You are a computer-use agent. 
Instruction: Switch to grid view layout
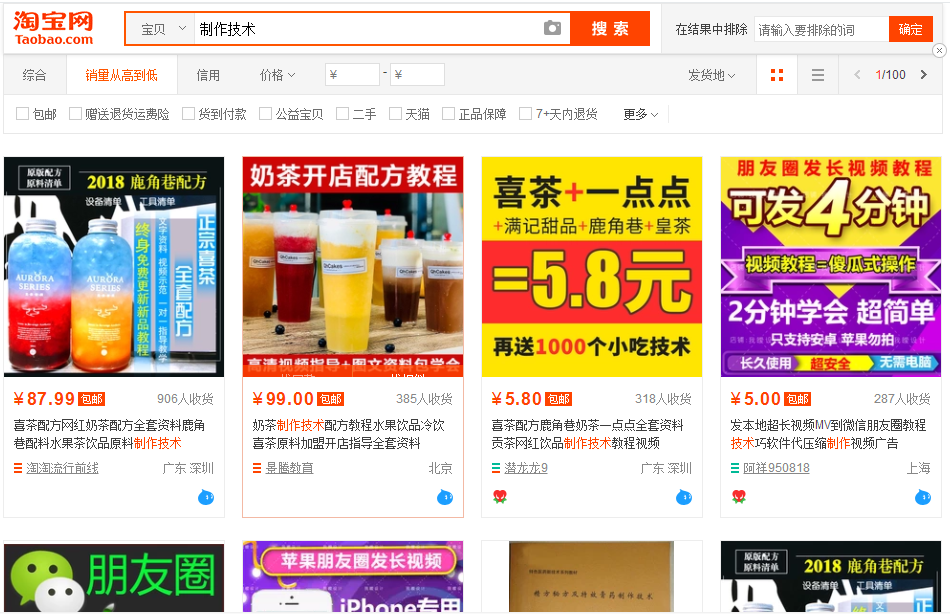point(777,75)
